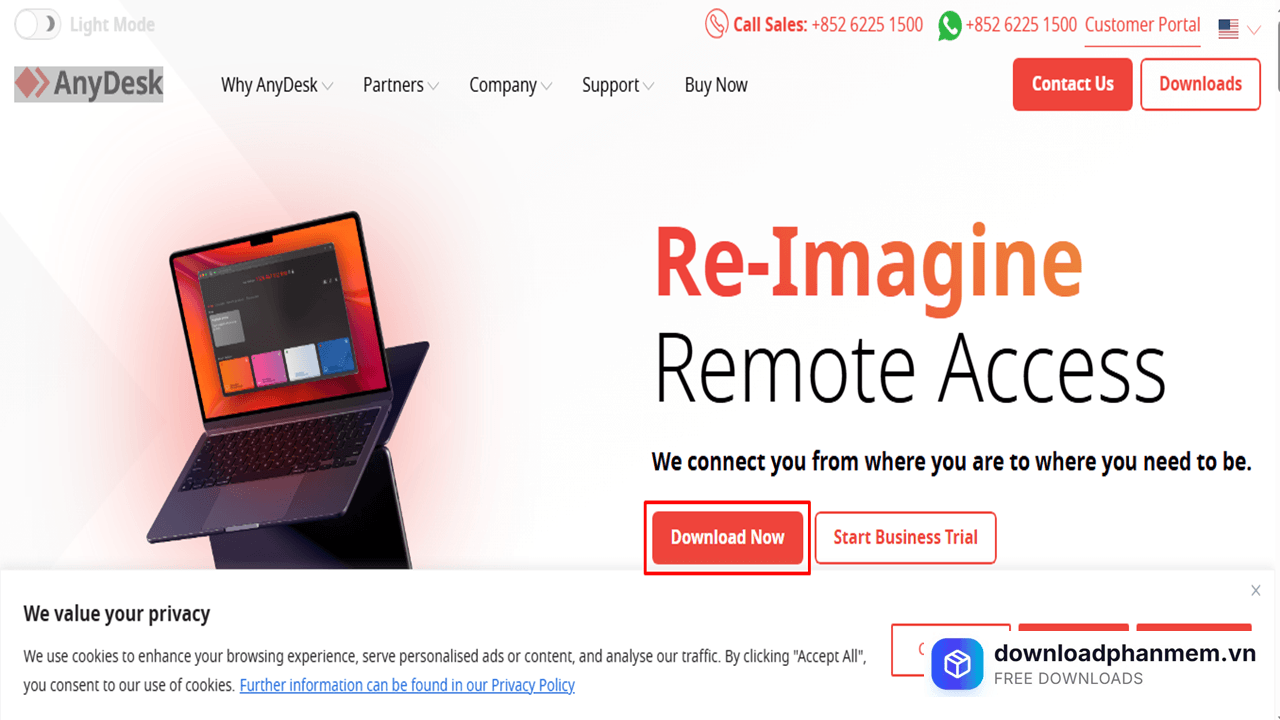Click Start Business Trial button
The image size is (1280, 720).
905,538
